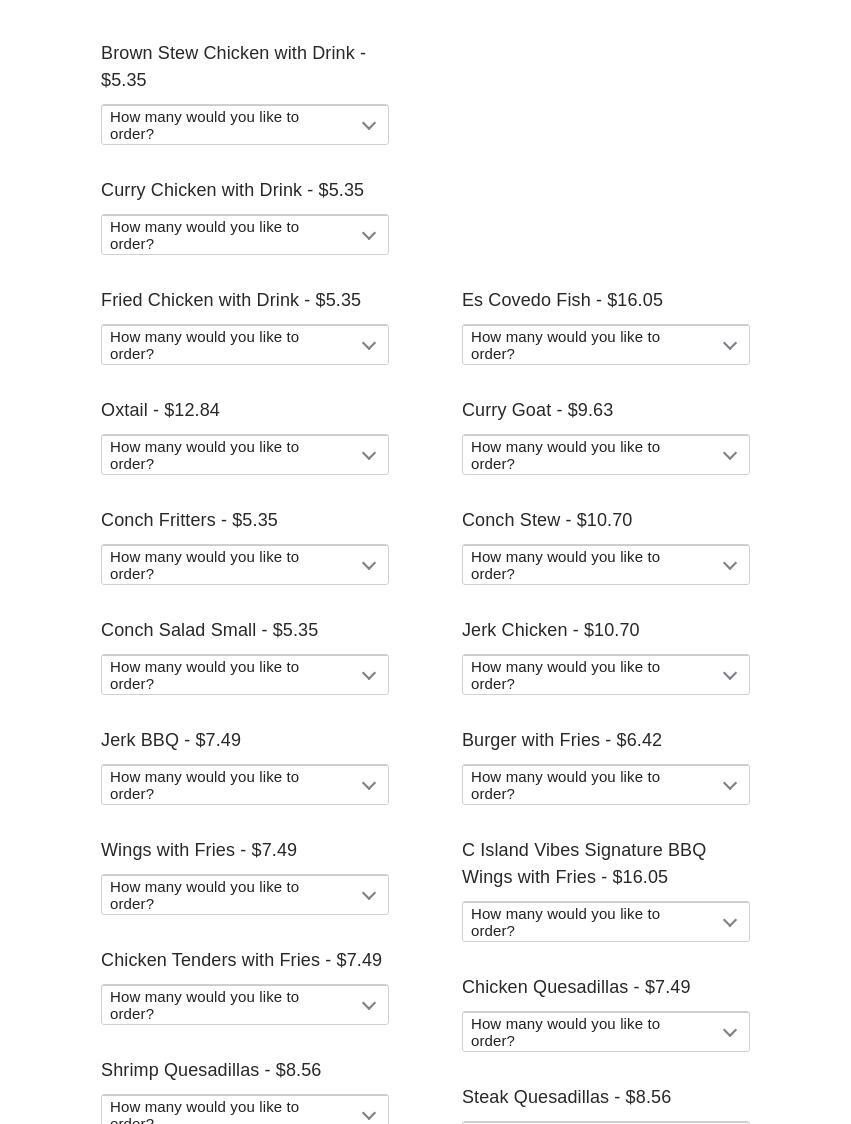Expand Curry Chicken with Drink quantity selector
This screenshot has height=1124, width=851.
(244, 235)
